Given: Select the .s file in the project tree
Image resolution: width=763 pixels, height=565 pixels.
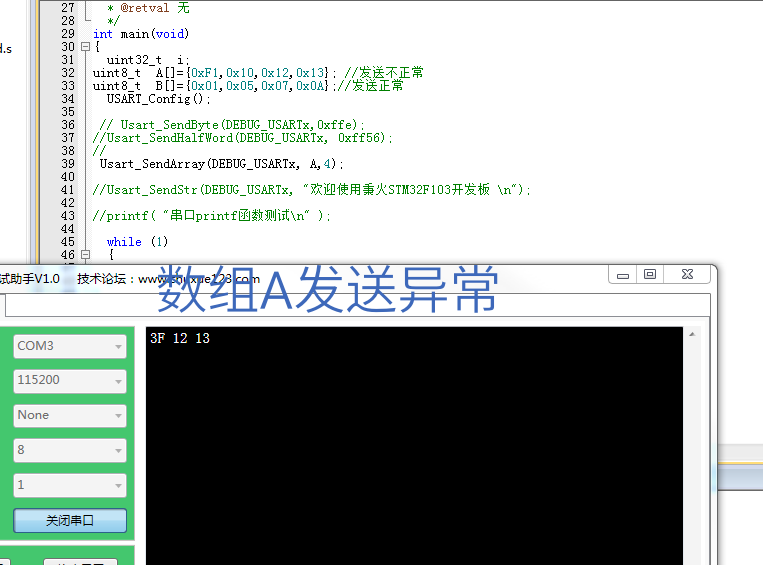Looking at the screenshot, I should coord(6,48).
